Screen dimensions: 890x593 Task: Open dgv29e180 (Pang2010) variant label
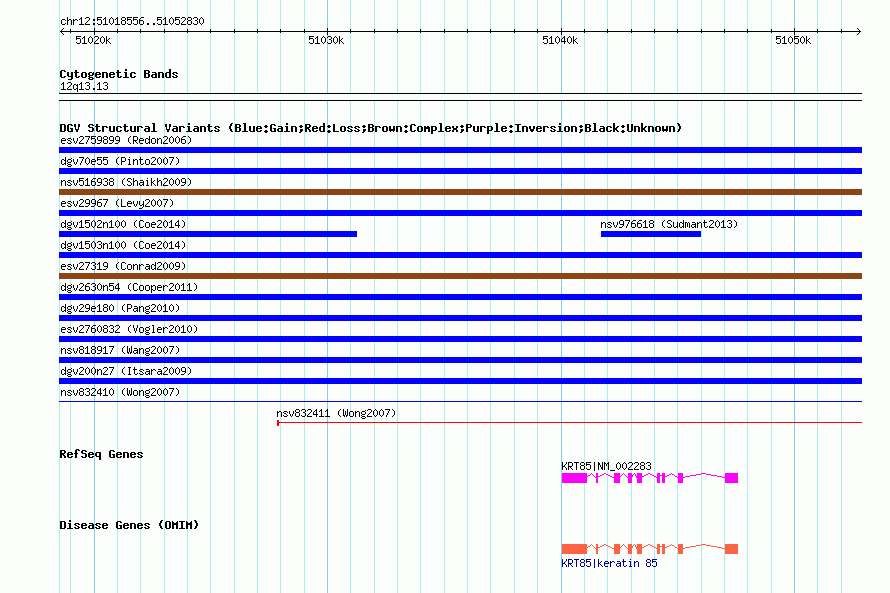(x=120, y=308)
